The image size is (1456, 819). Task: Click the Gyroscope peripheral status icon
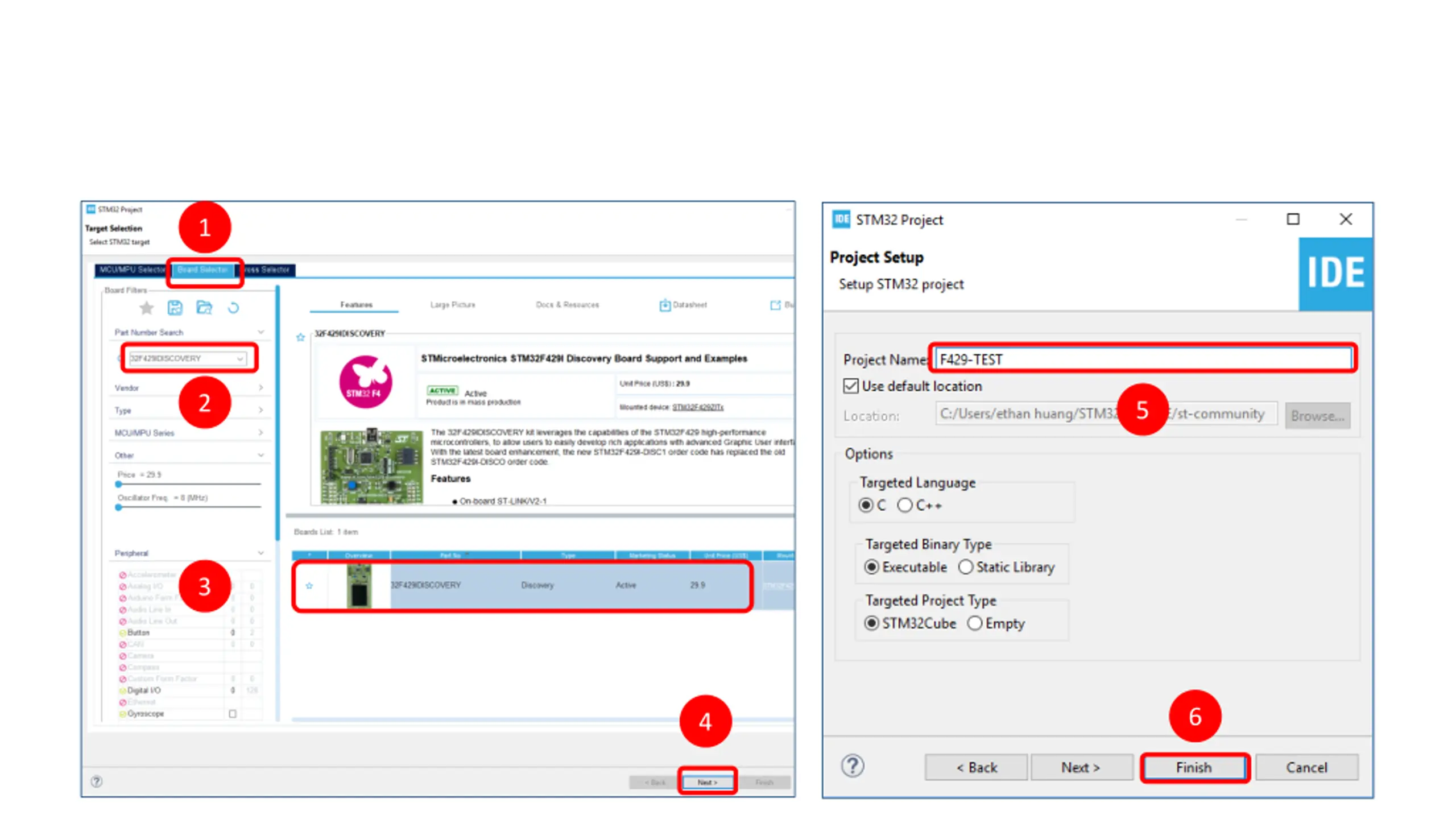122,714
